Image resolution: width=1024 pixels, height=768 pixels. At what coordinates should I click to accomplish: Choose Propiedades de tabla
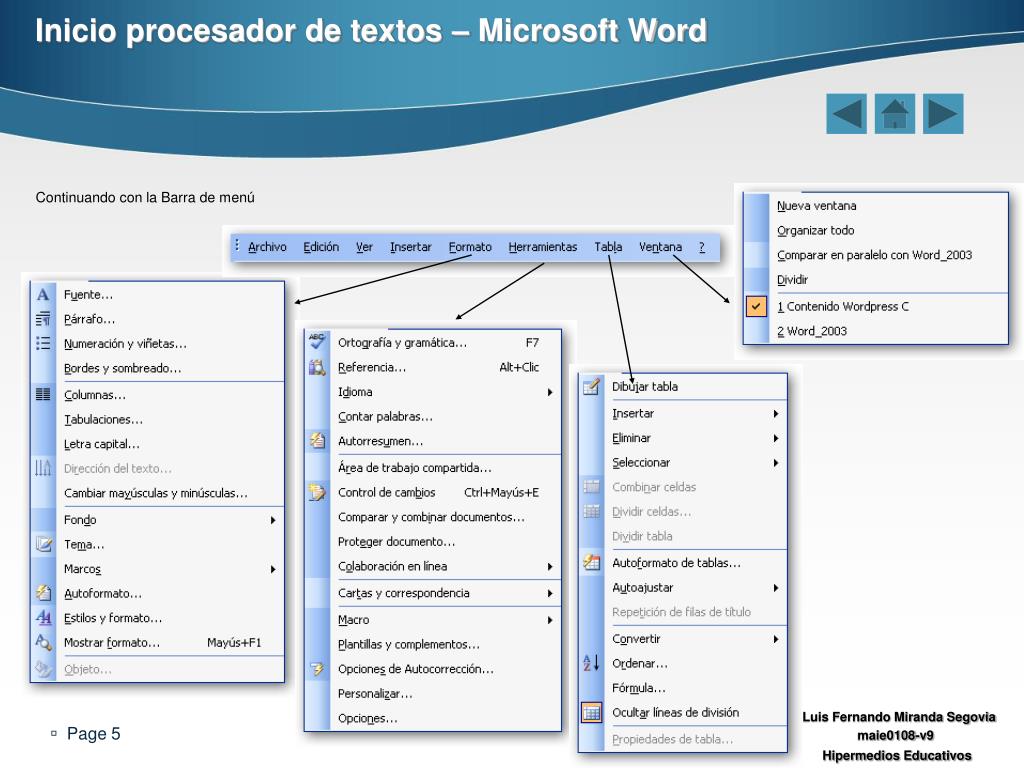(x=672, y=739)
